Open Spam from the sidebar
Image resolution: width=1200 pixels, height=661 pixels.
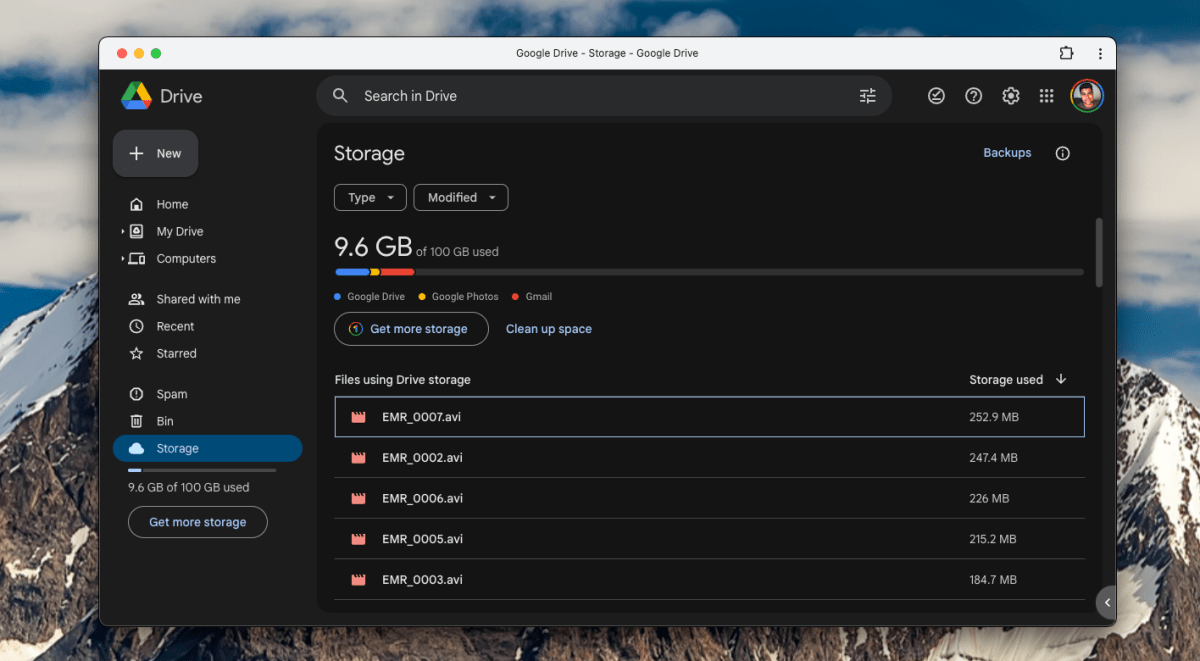tap(171, 393)
